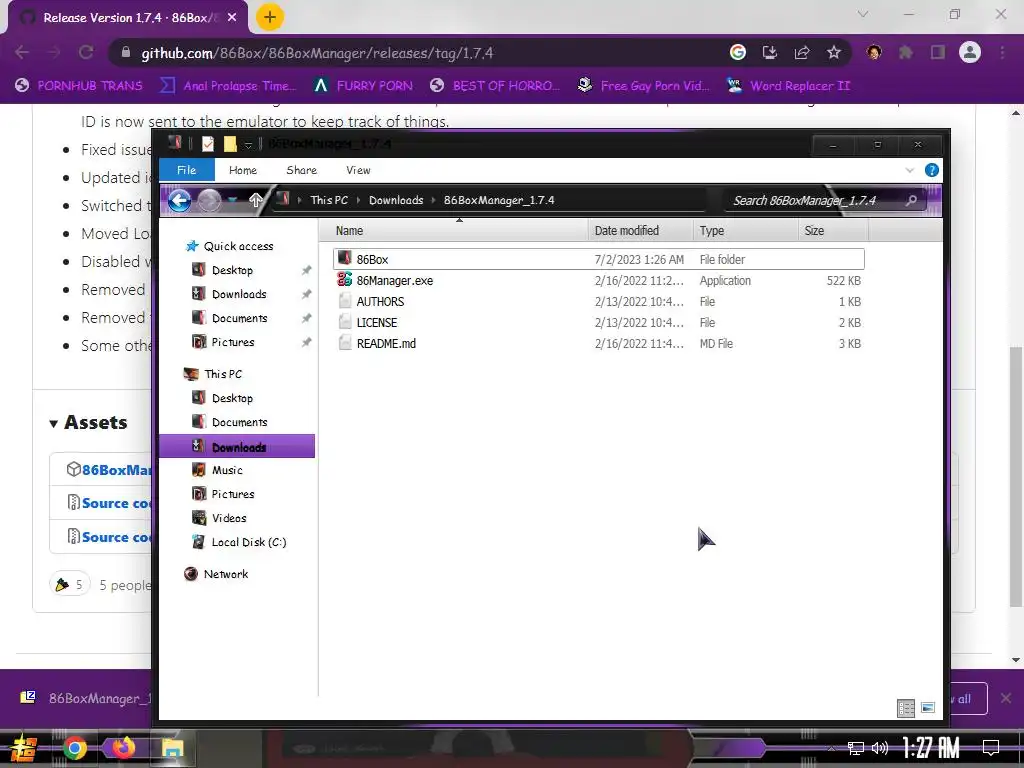Open Pictures under This PC

coord(232,494)
